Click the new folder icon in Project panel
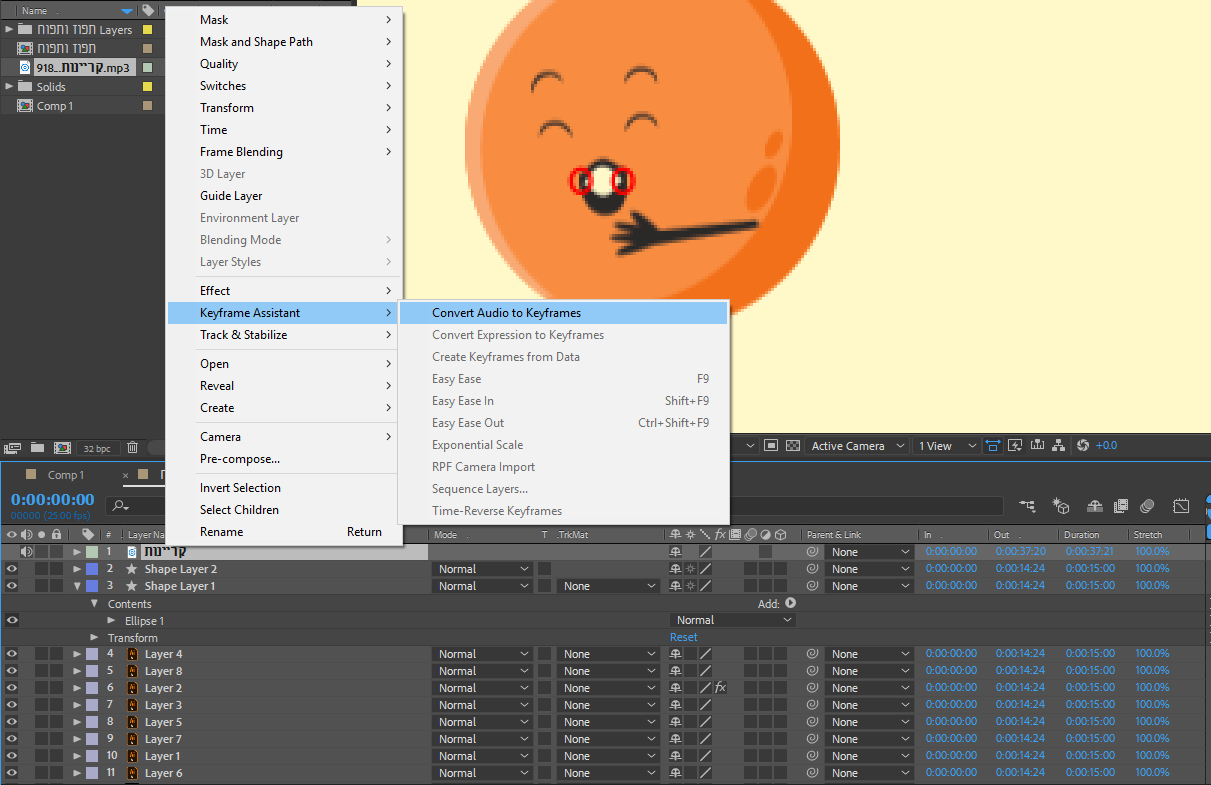The image size is (1211, 785). [37, 448]
